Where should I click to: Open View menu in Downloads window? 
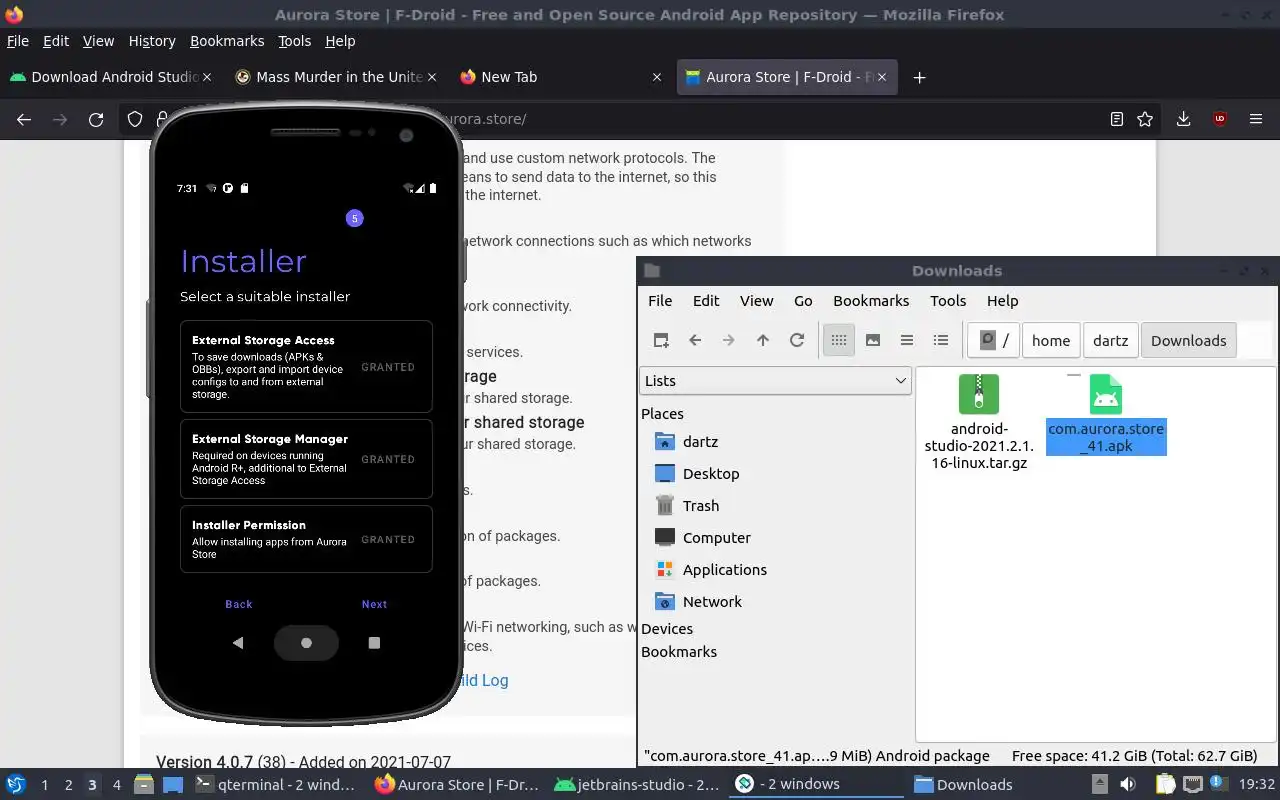click(756, 300)
